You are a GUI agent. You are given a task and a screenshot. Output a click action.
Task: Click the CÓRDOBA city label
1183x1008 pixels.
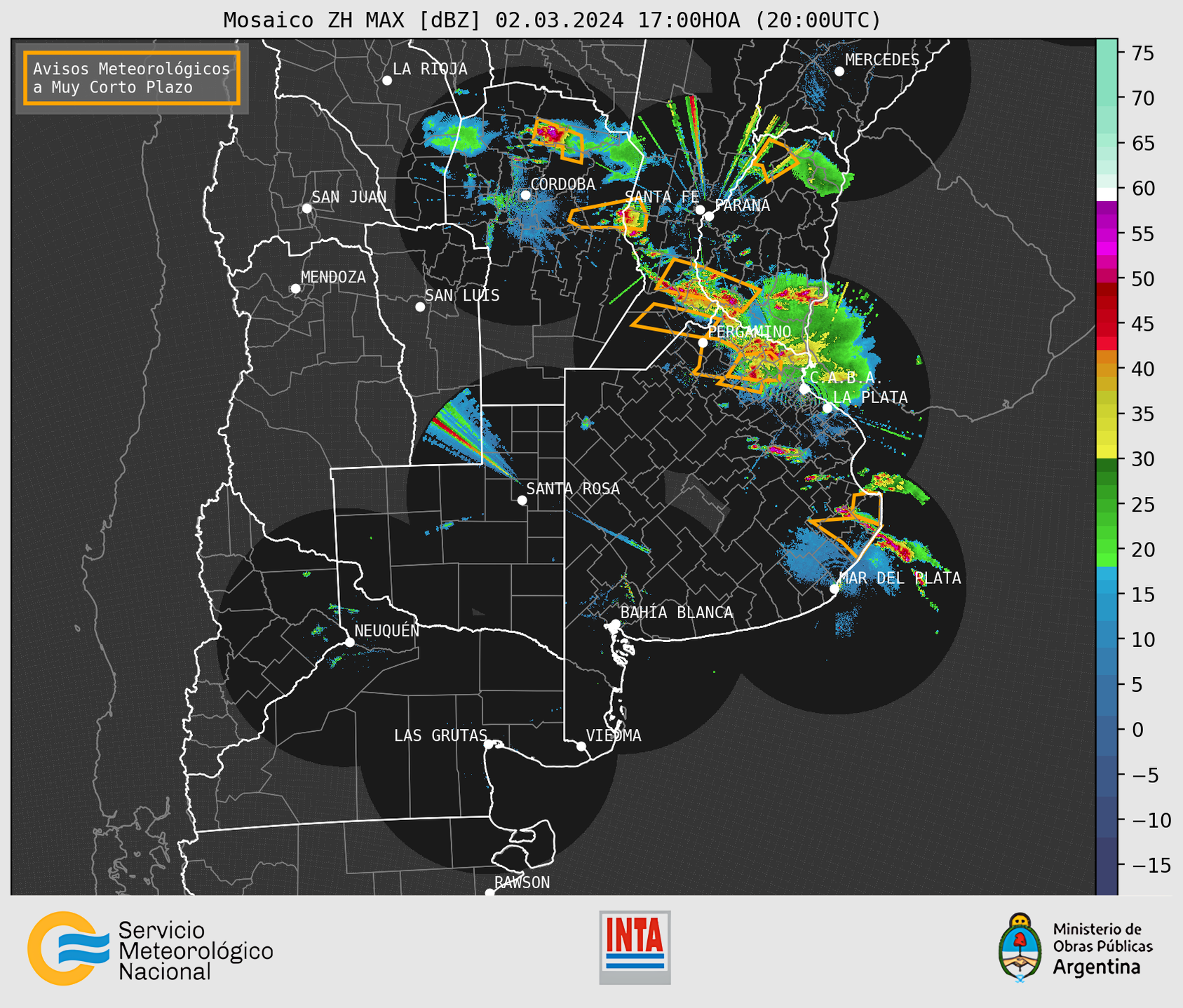(562, 184)
